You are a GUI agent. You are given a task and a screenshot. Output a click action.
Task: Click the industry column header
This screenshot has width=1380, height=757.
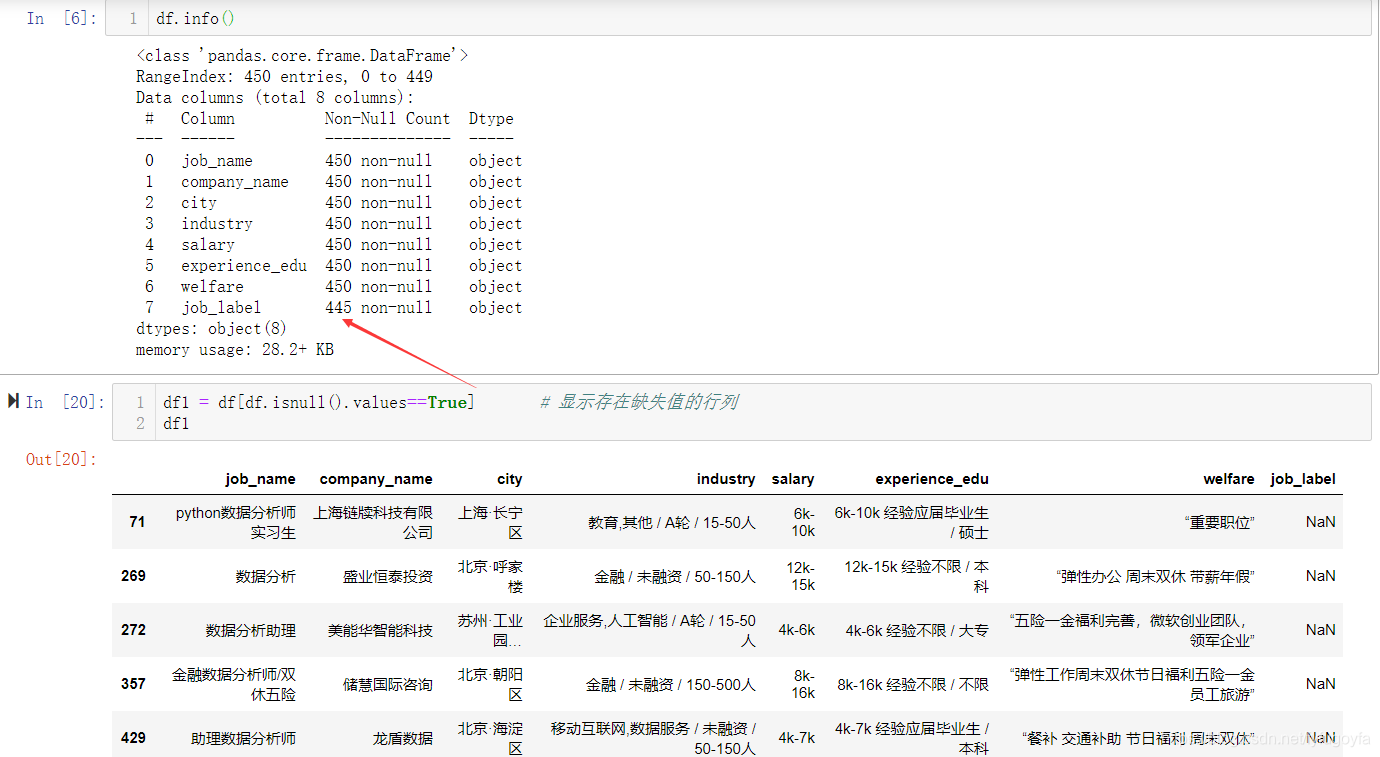coord(726,479)
